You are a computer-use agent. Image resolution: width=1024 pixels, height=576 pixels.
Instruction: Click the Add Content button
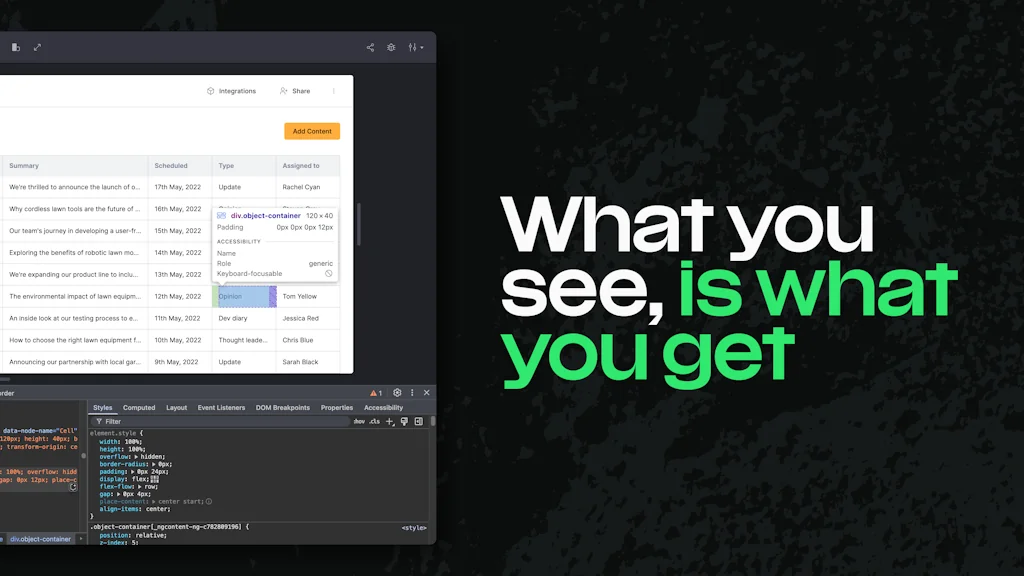(312, 131)
